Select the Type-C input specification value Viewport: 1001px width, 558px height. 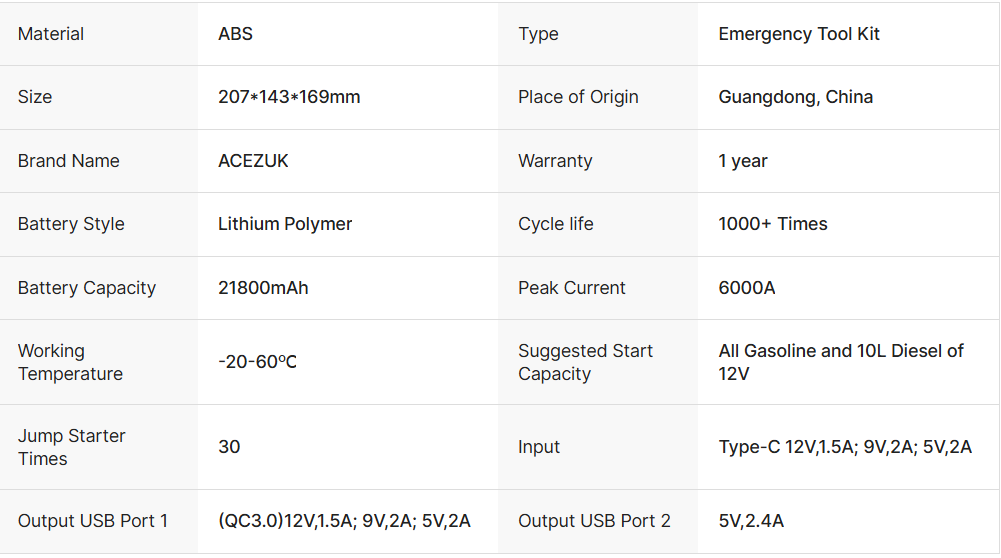[845, 447]
